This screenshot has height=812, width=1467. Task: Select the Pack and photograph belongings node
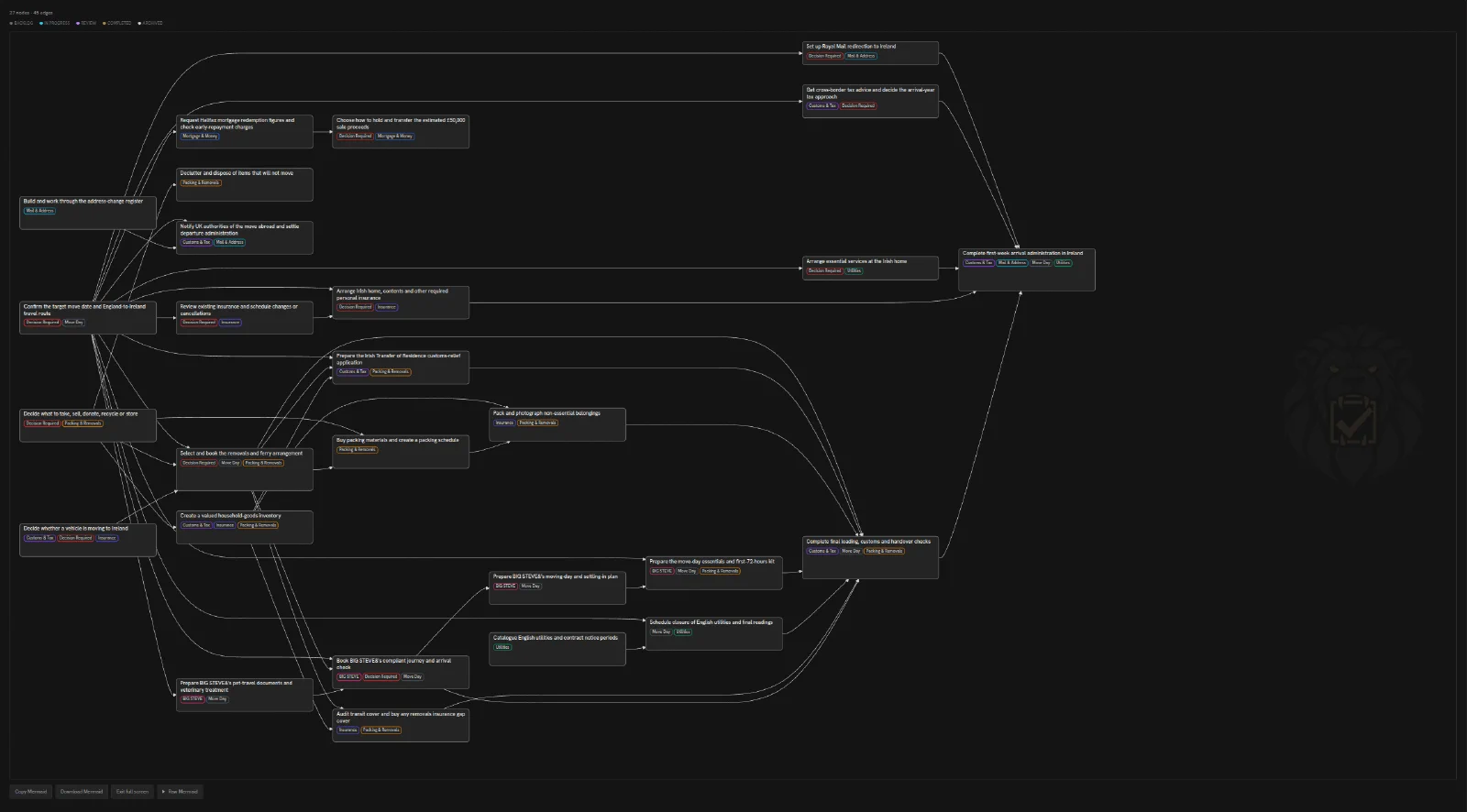[x=557, y=424]
